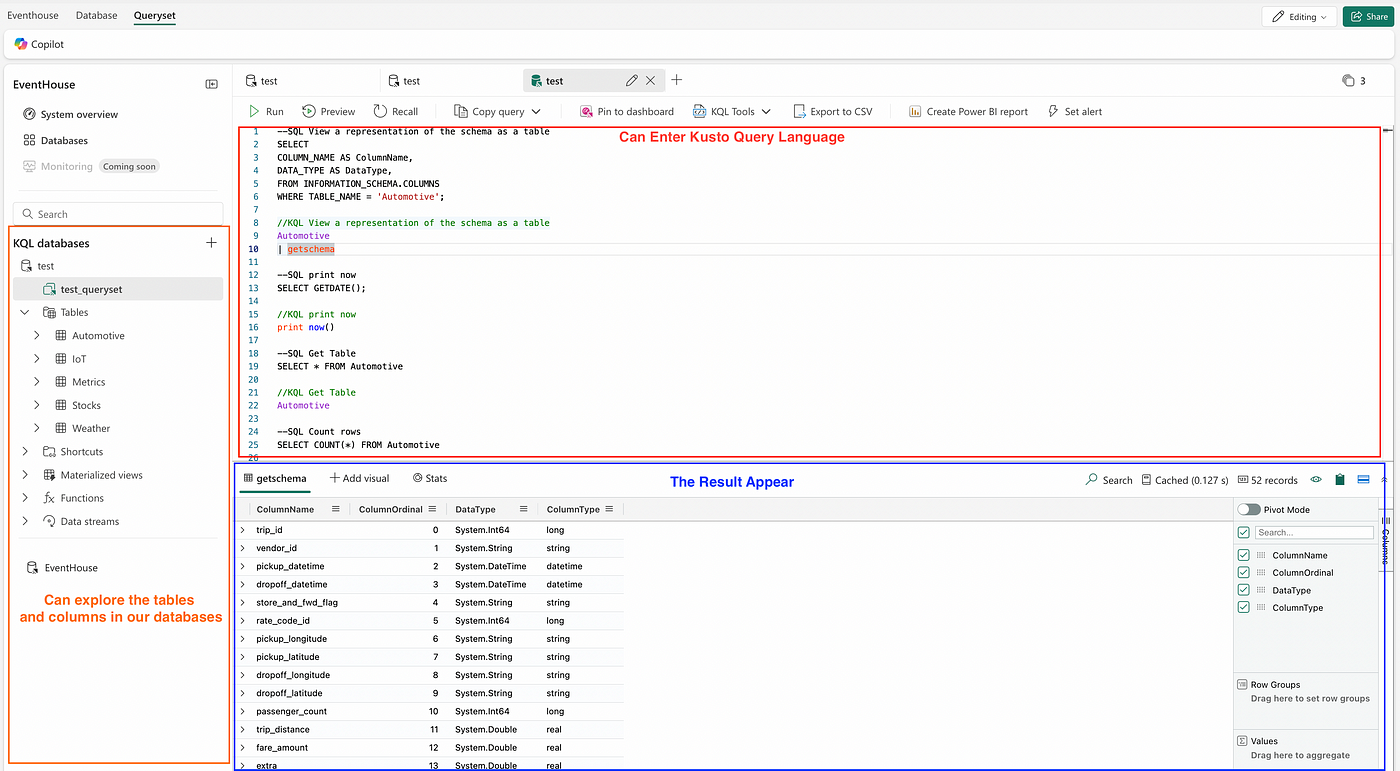
Task: Add a new KQL database with plus
Action: (211, 243)
